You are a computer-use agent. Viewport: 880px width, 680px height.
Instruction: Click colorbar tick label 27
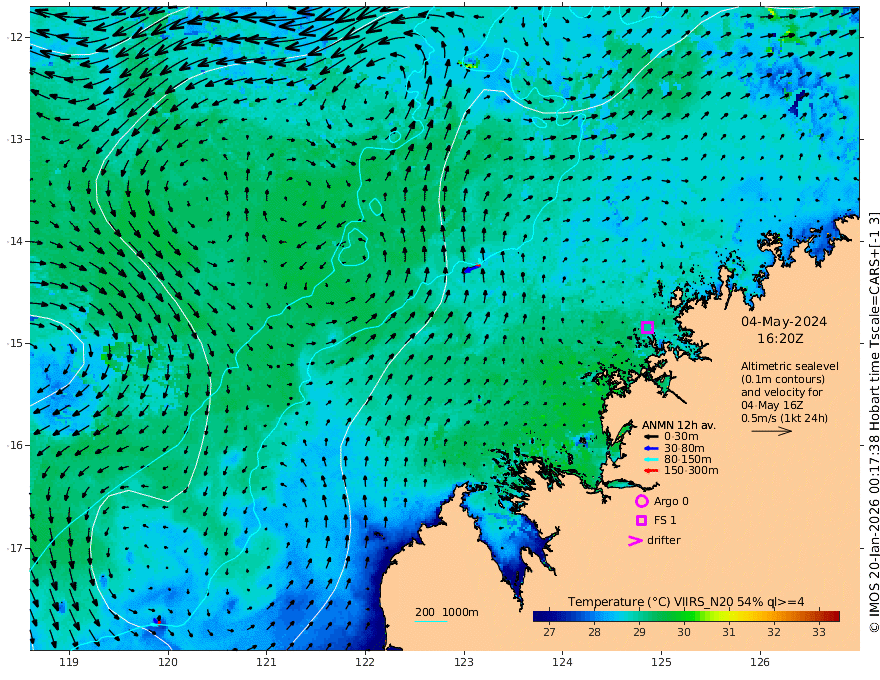[x=549, y=632]
